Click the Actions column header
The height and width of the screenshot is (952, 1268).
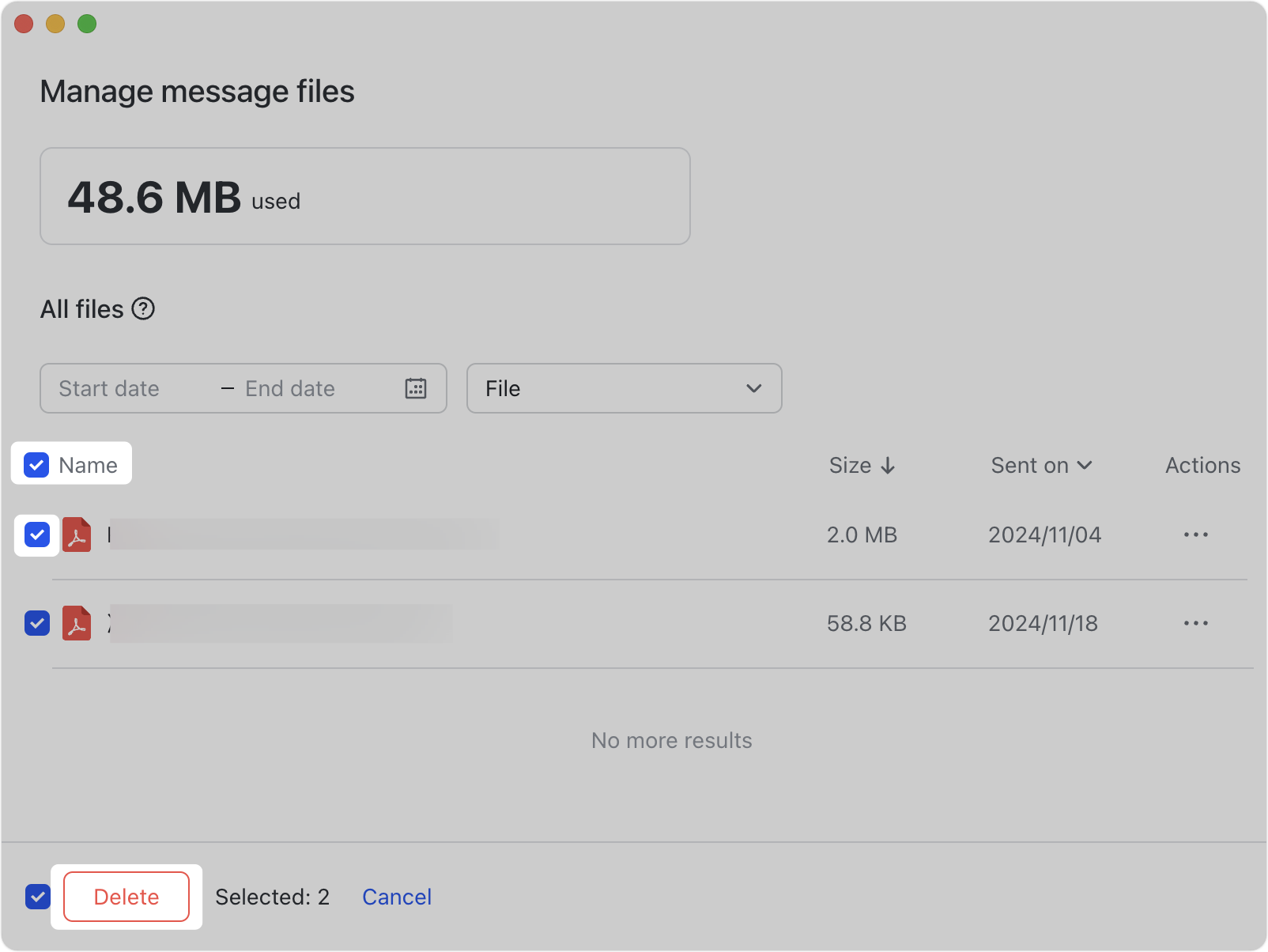[1202, 466]
